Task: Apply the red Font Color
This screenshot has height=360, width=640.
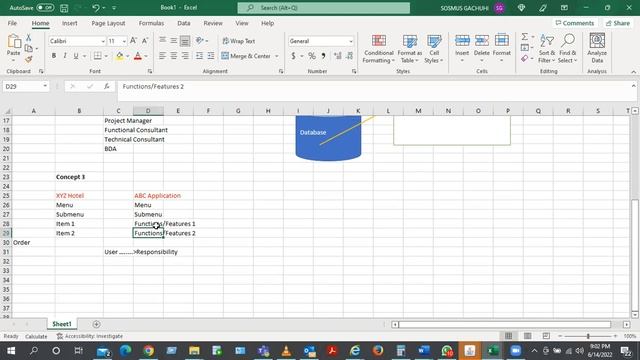Action: 138,56
